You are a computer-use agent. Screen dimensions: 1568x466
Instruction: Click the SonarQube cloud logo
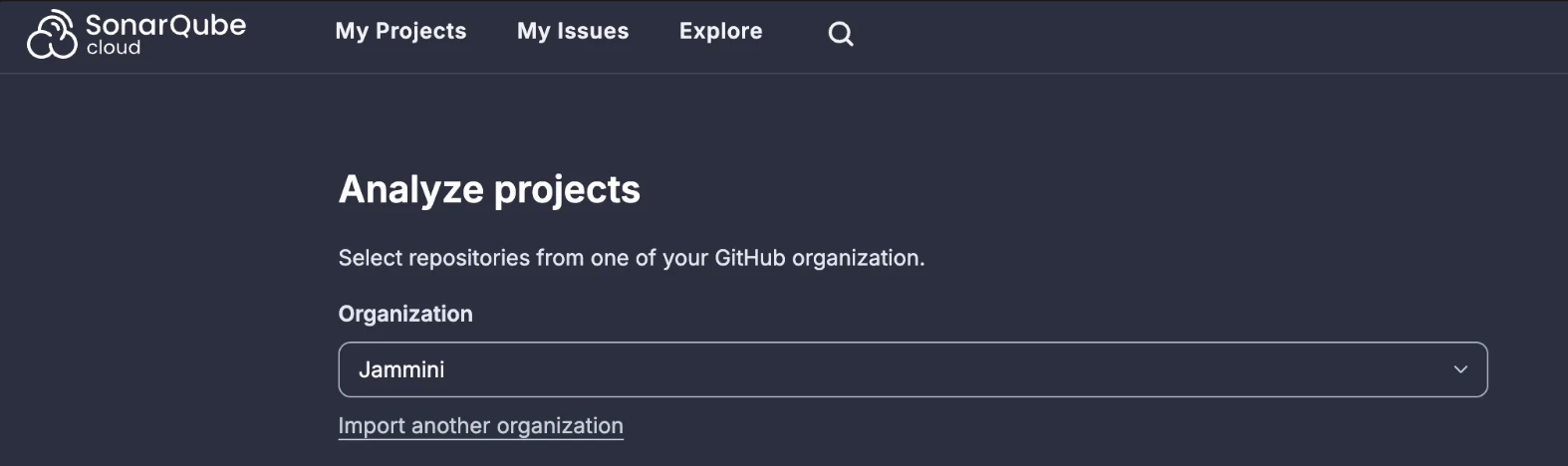click(x=136, y=34)
